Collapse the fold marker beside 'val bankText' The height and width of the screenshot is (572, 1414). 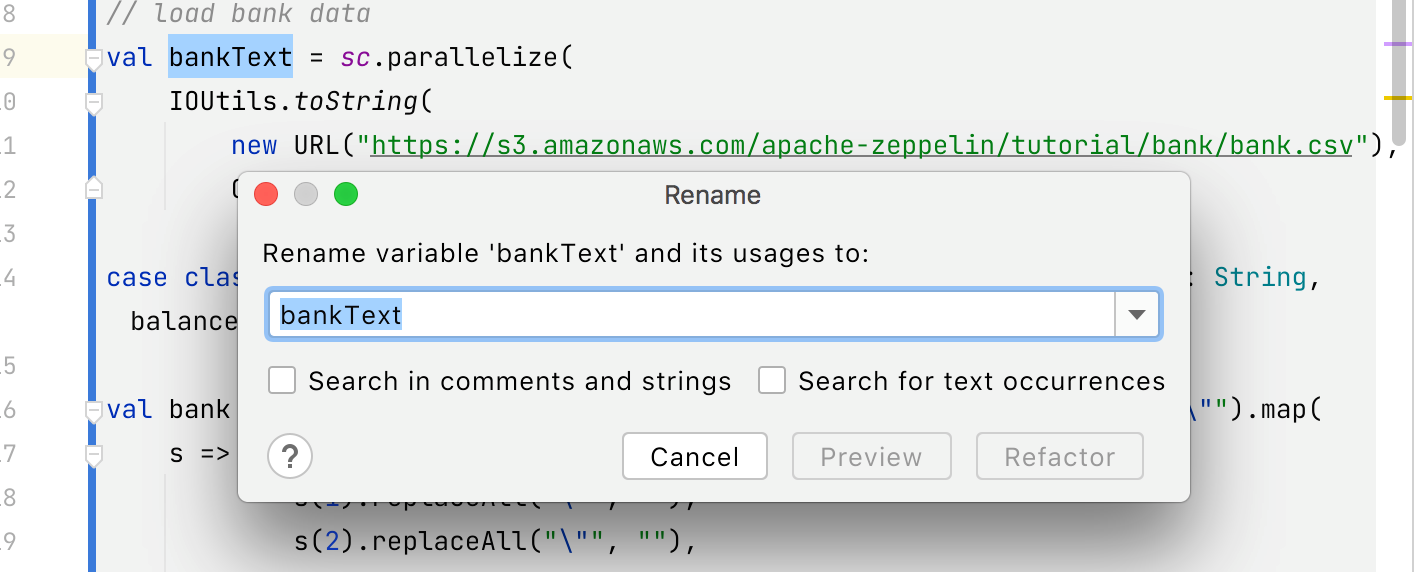[x=95, y=59]
